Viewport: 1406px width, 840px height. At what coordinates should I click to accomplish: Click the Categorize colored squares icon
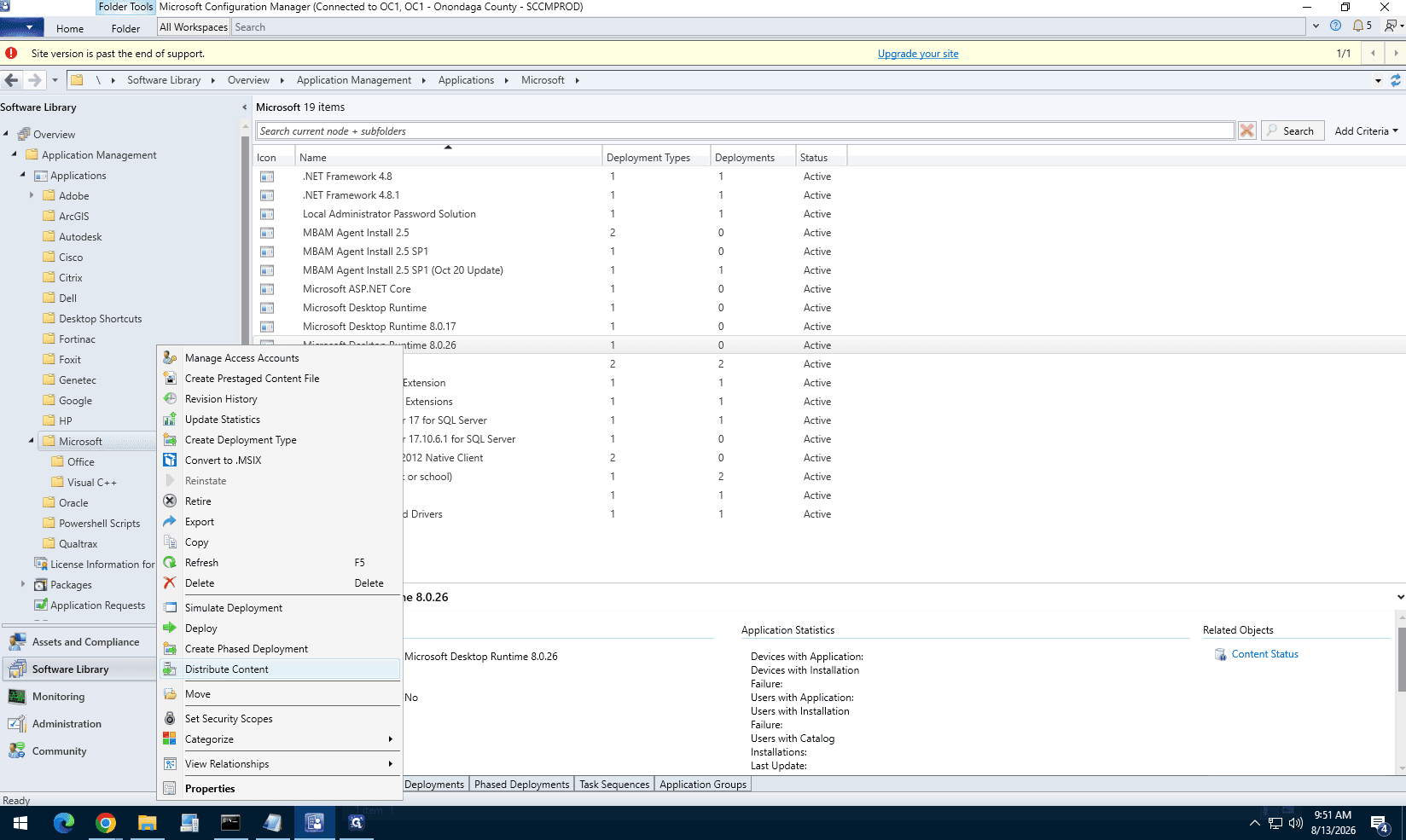170,739
